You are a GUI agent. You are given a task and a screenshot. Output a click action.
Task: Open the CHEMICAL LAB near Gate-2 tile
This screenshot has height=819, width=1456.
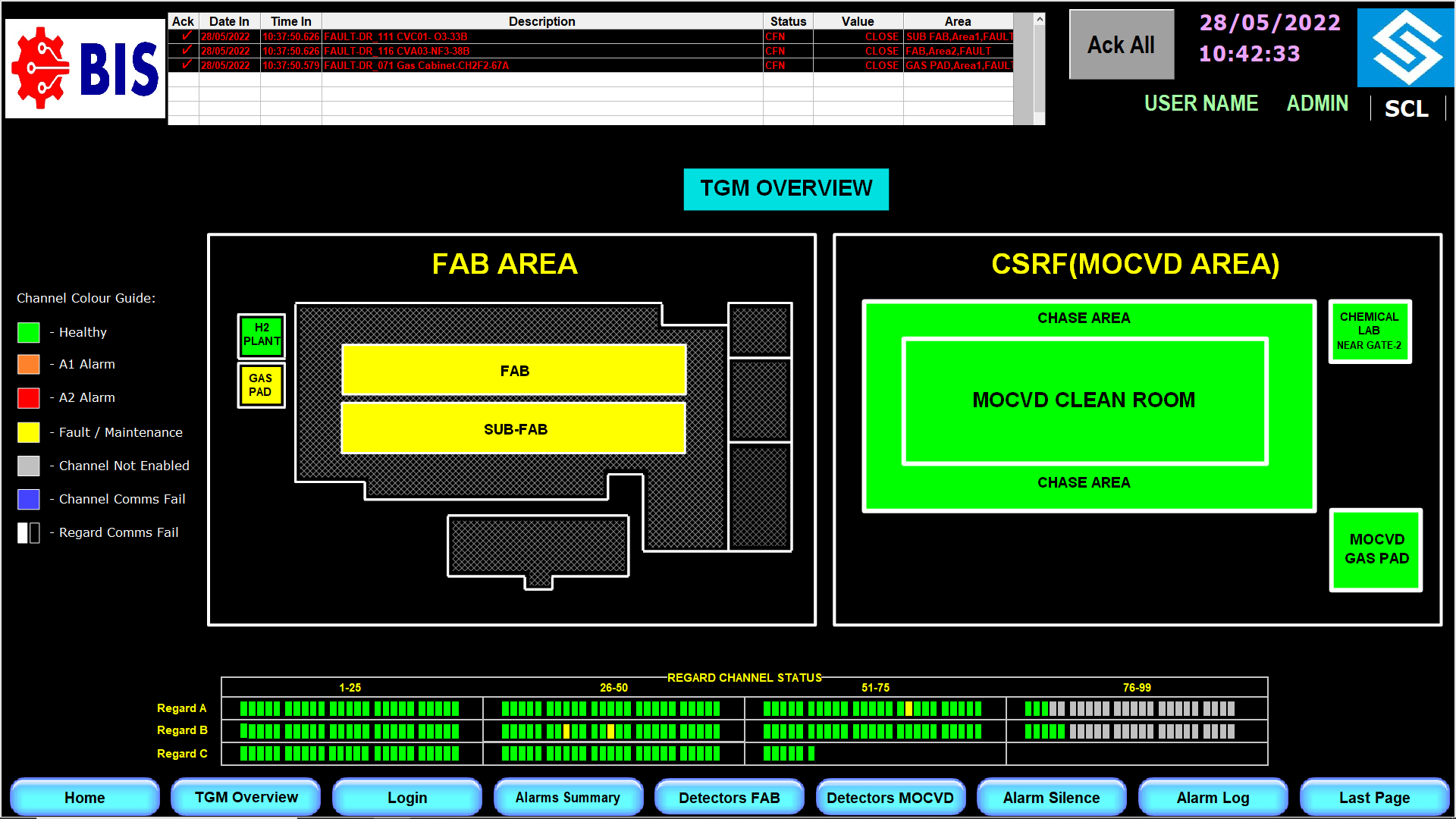point(1369,331)
